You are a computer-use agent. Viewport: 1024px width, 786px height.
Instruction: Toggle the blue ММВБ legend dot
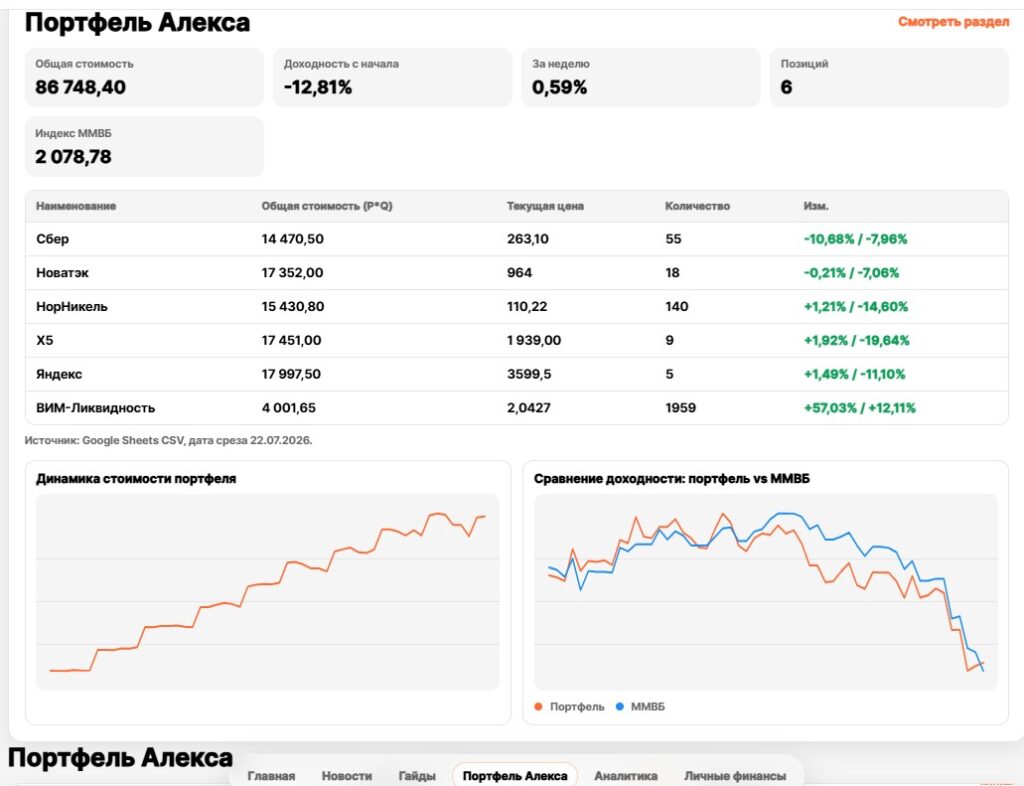point(620,706)
